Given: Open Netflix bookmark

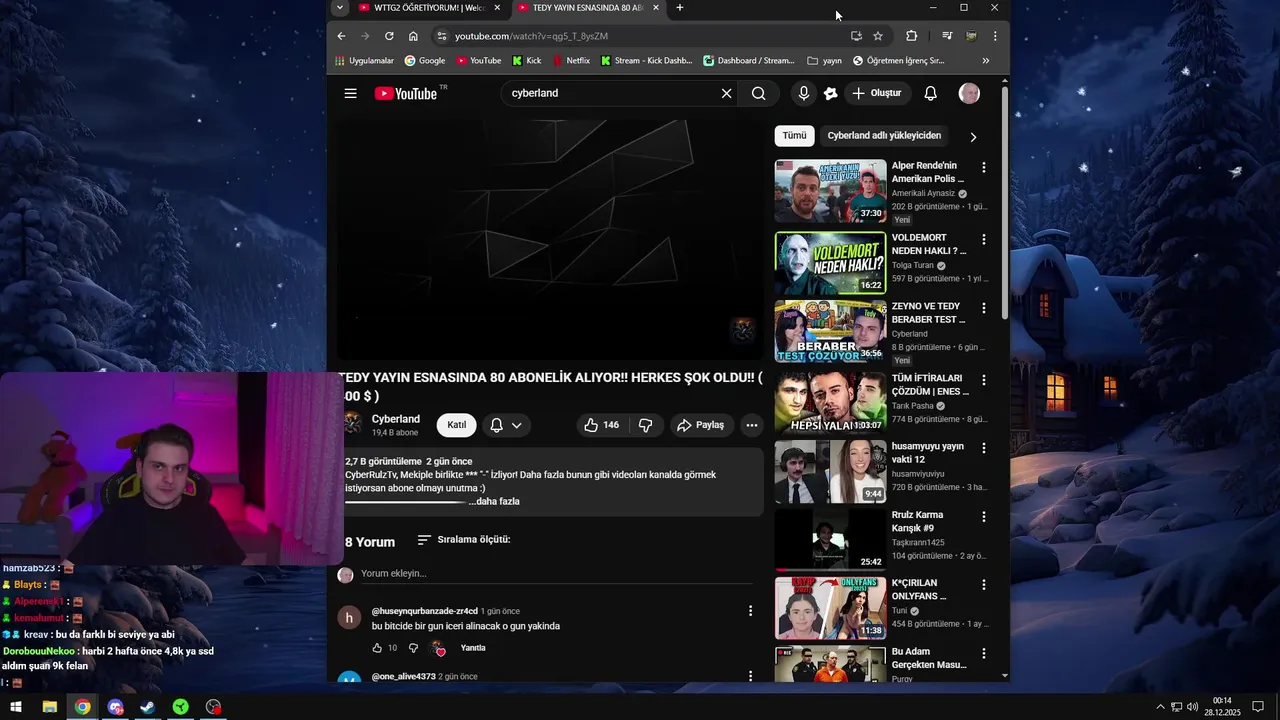Looking at the screenshot, I should pyautogui.click(x=570, y=61).
